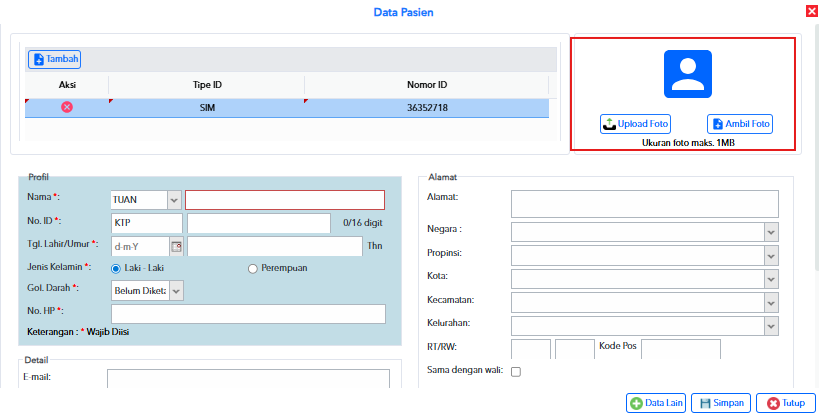Expand the Negara dropdown
This screenshot has width=819, height=418.
(771, 232)
